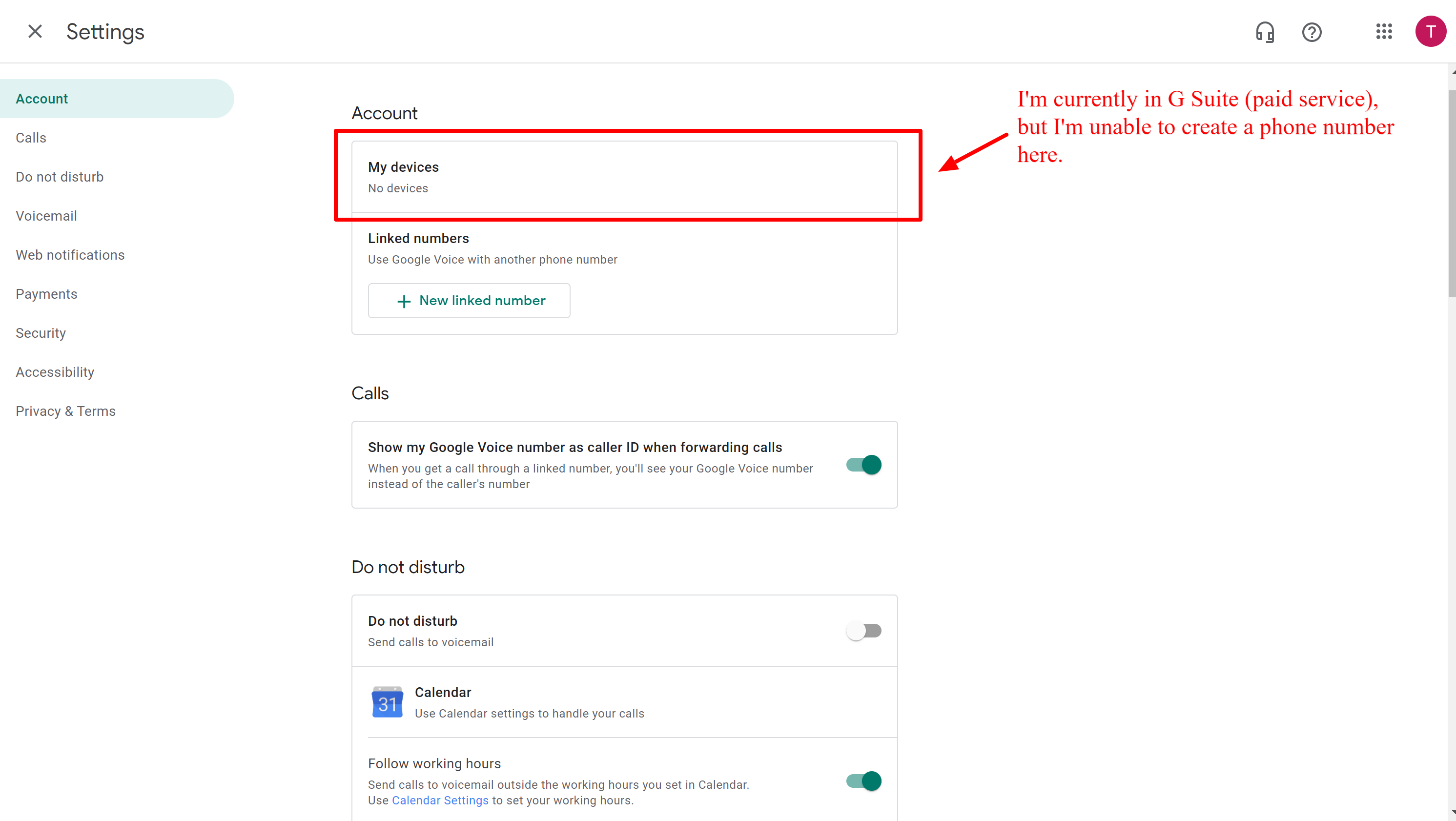The width and height of the screenshot is (1456, 821).
Task: Select Calls in the sidebar
Action: (31, 138)
